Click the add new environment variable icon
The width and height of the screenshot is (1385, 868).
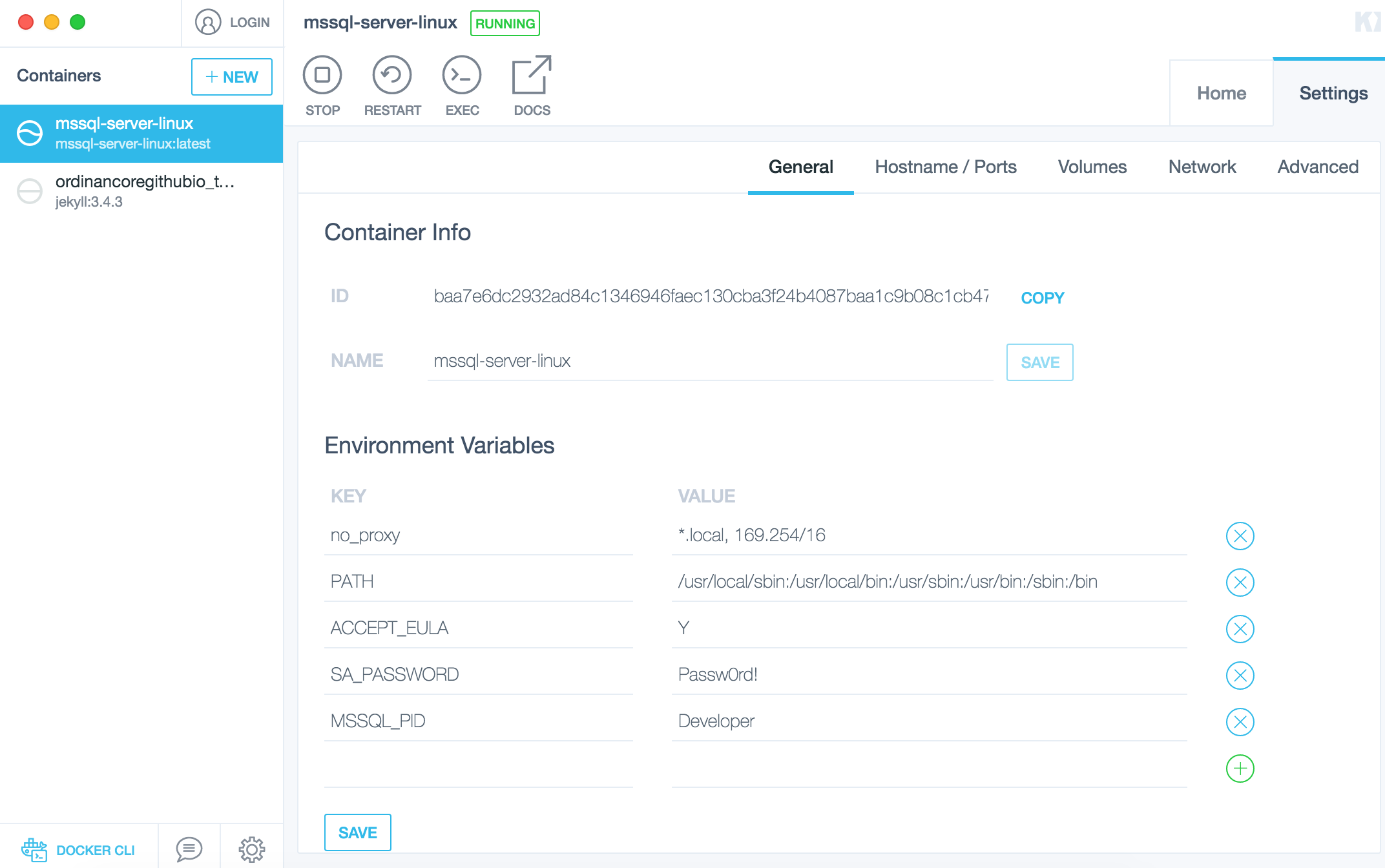[1240, 768]
